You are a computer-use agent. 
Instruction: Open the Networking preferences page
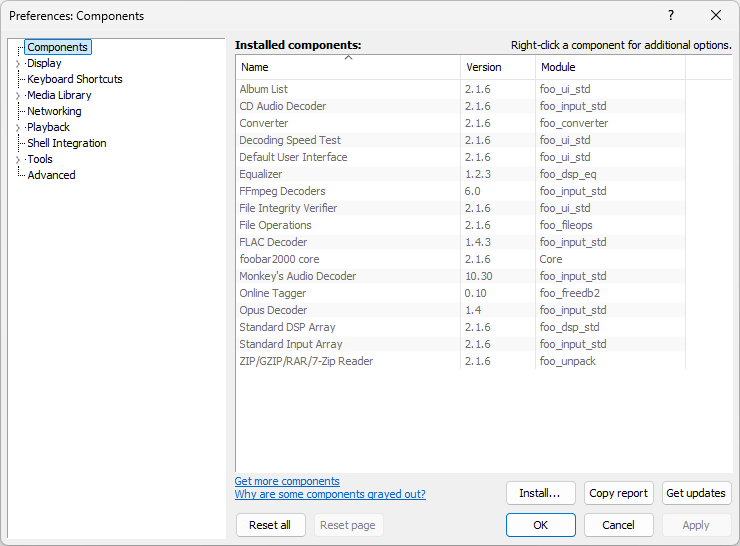(x=54, y=111)
